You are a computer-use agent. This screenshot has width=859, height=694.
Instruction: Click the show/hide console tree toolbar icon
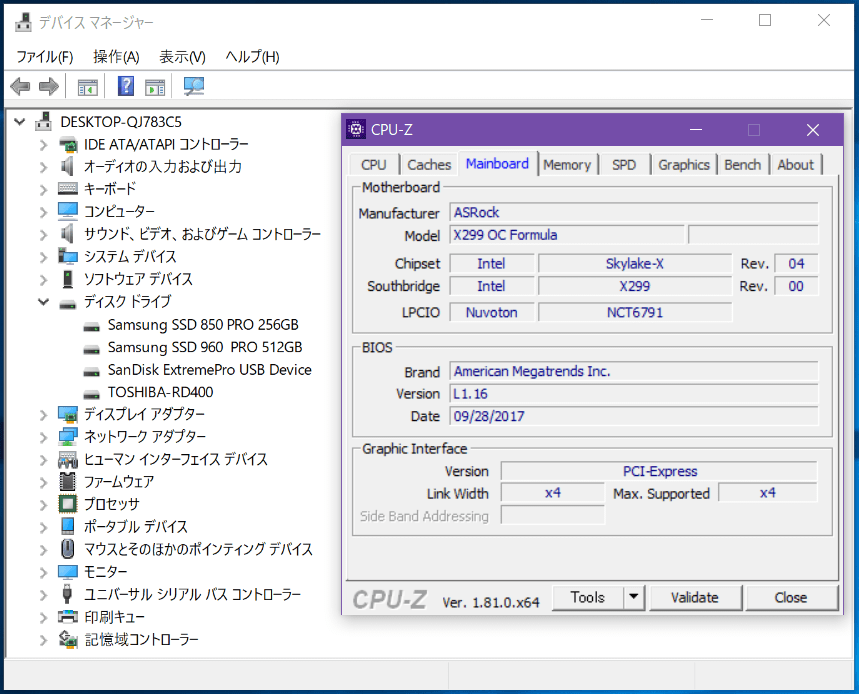[x=88, y=87]
